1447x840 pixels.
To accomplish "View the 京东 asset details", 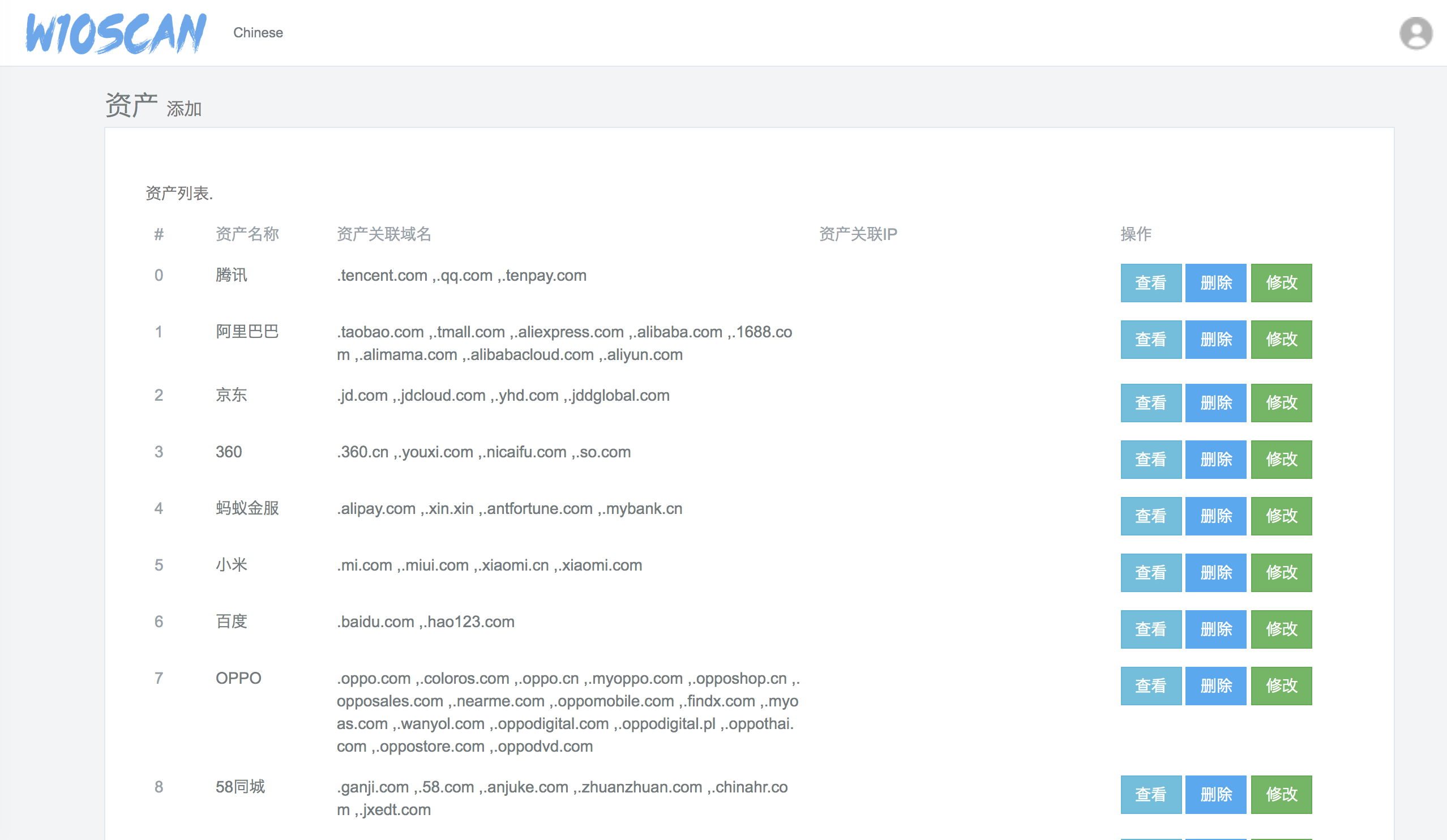I will coord(1150,402).
